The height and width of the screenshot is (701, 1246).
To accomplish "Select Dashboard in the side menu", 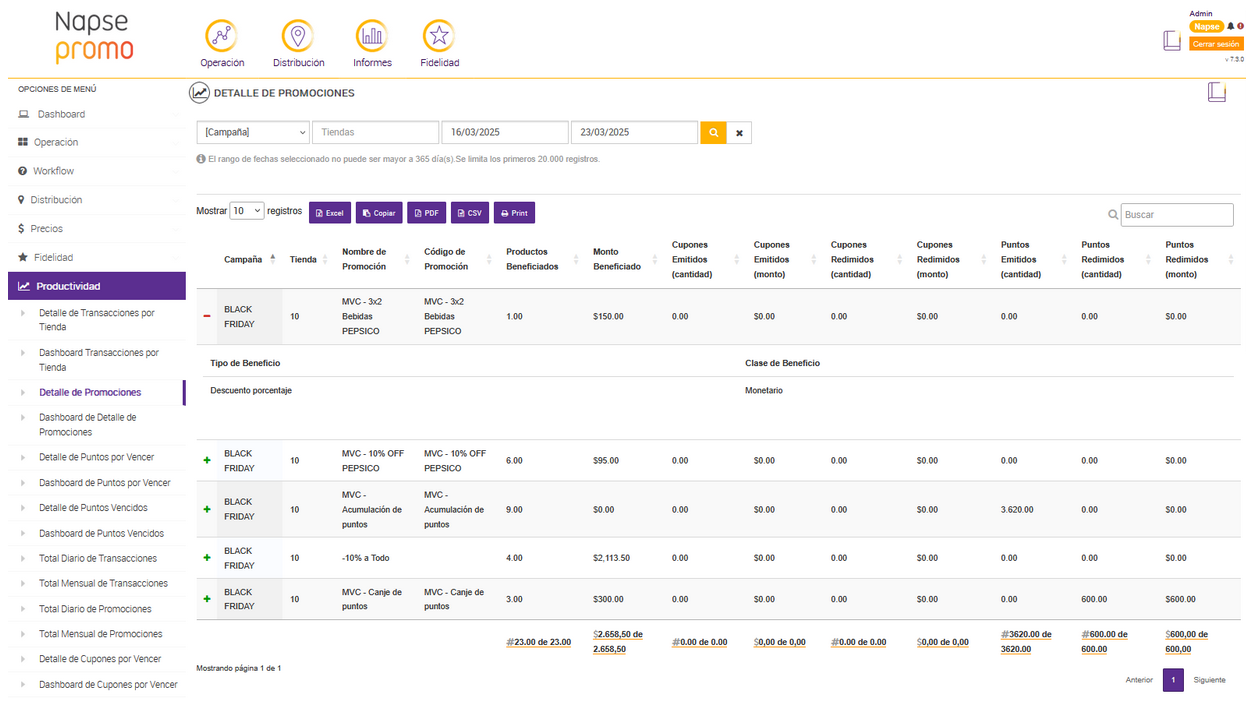I will pos(61,114).
